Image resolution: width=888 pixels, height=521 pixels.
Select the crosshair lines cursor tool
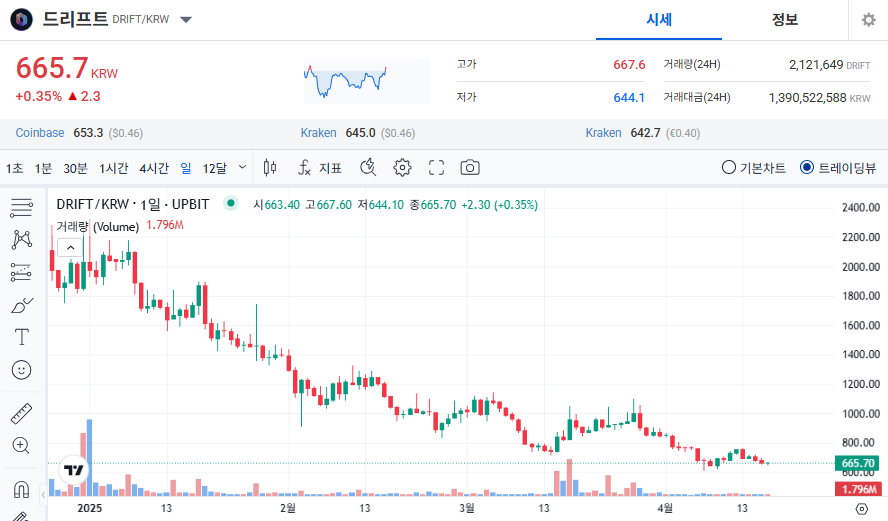(x=22, y=208)
